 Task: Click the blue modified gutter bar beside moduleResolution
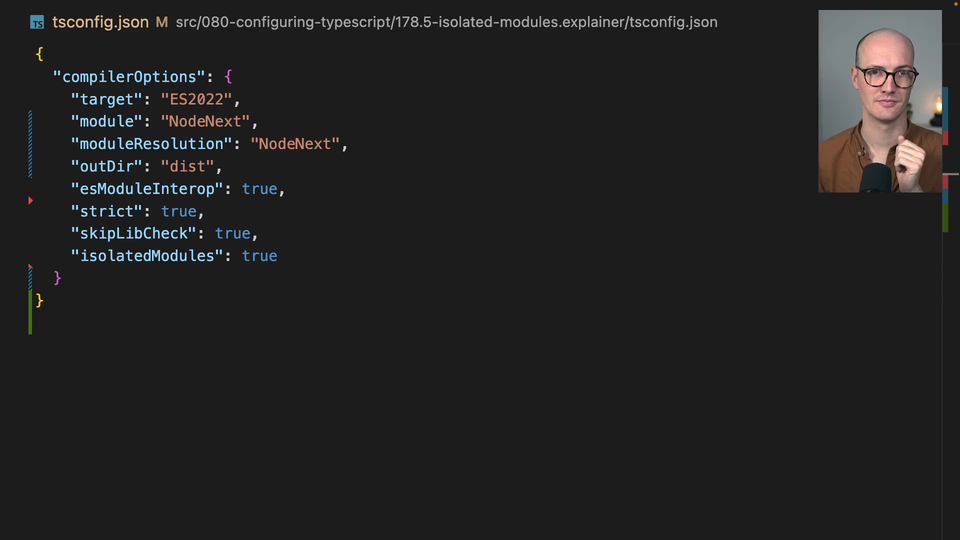click(31, 144)
